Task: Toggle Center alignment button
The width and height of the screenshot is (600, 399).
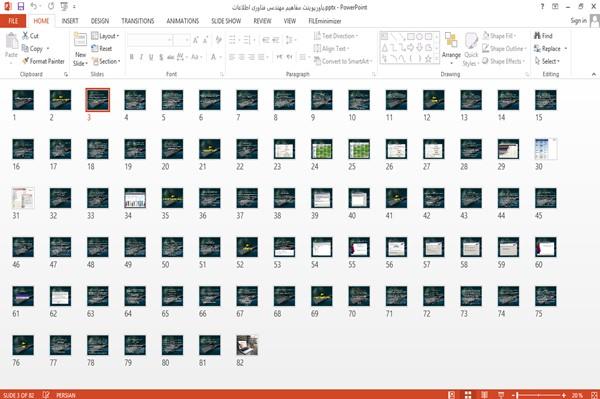Action: pyautogui.click(x=241, y=57)
